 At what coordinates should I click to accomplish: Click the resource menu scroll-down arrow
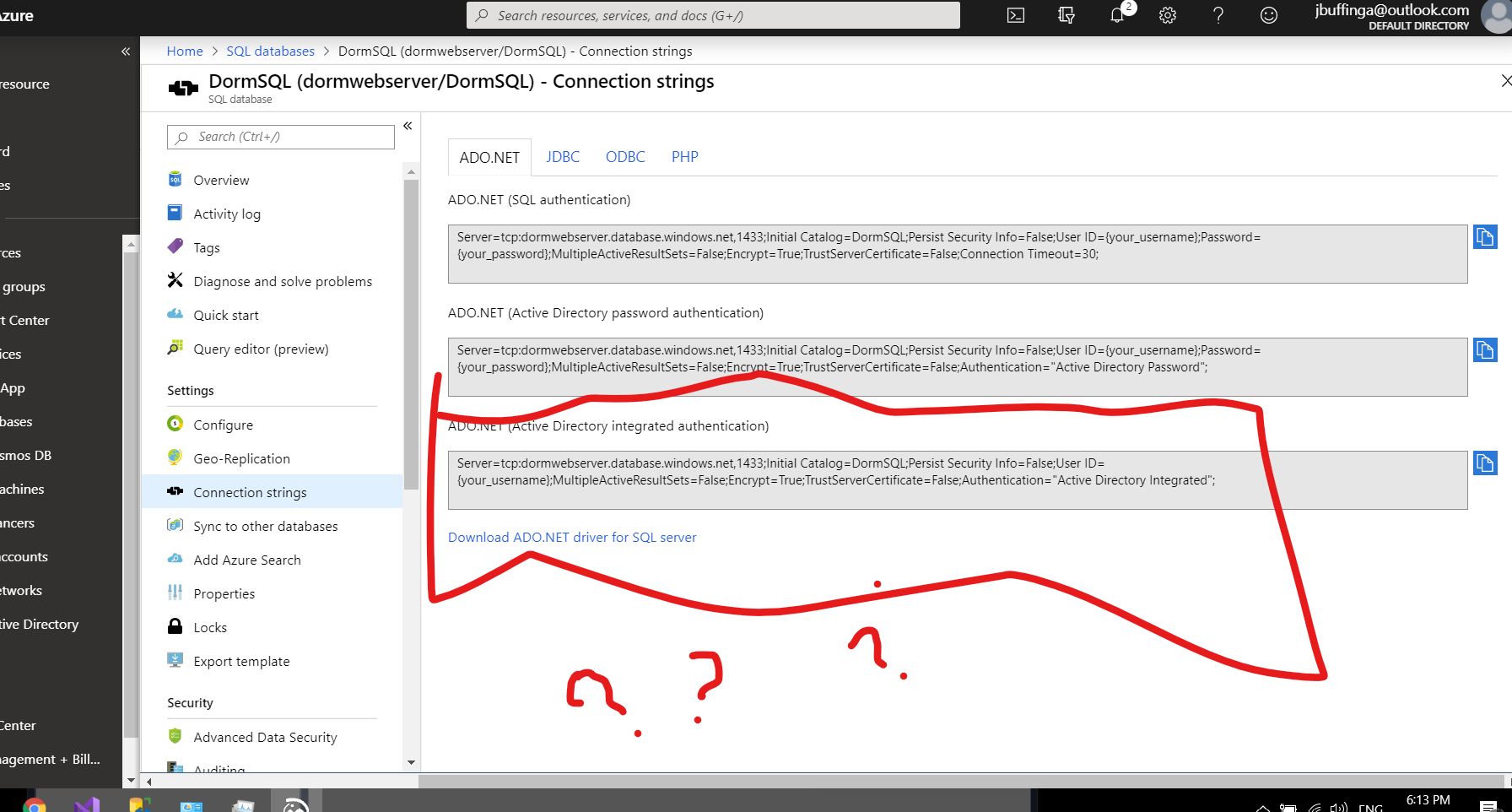(411, 762)
